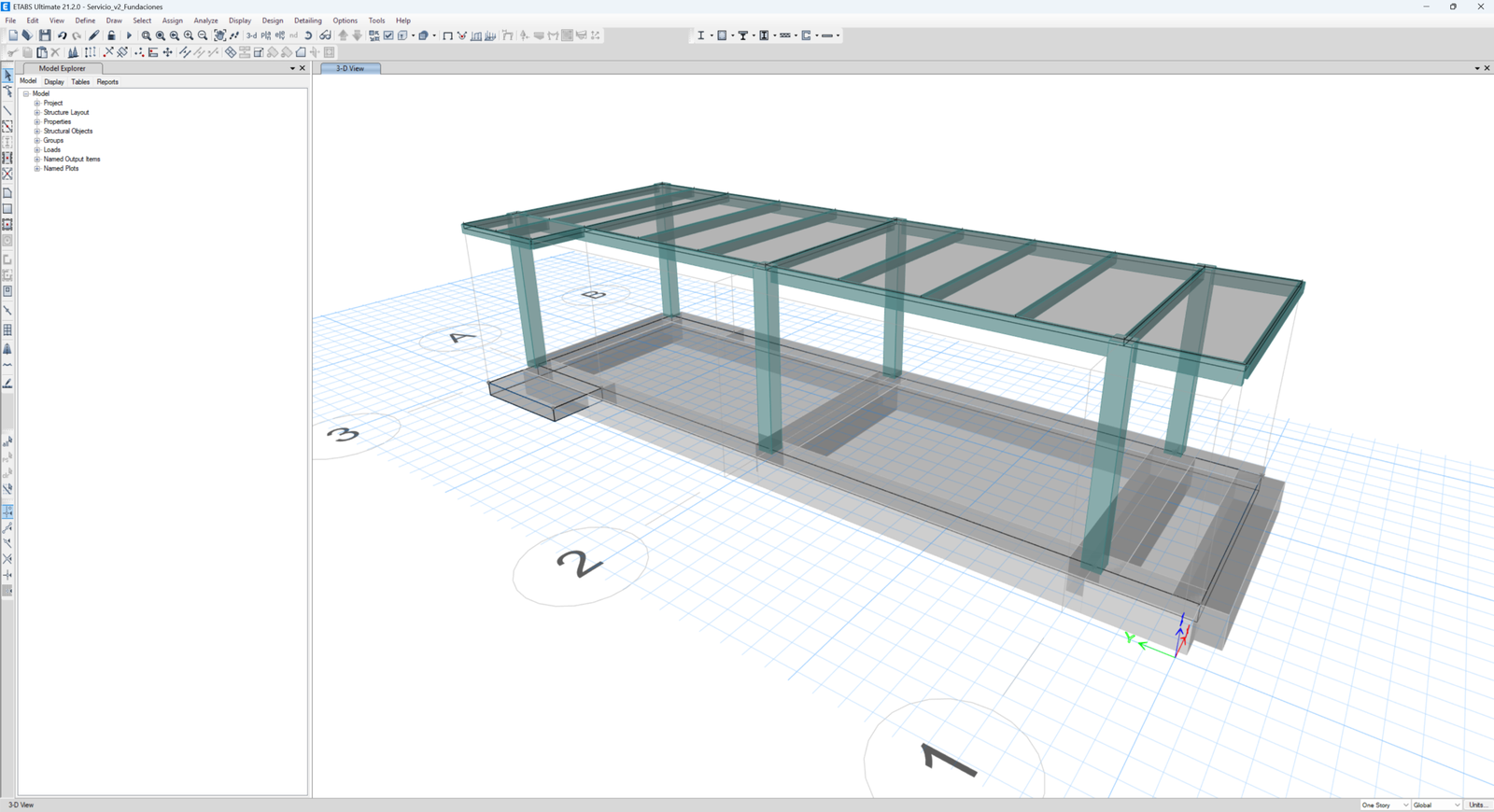The width and height of the screenshot is (1494, 812).
Task: Open the Model Explorer panel options arrow
Action: coord(292,68)
